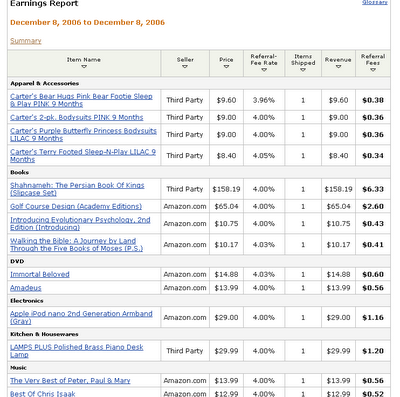Select the Electronics category heading
Viewport: 400px width, 397px height.
27,301
